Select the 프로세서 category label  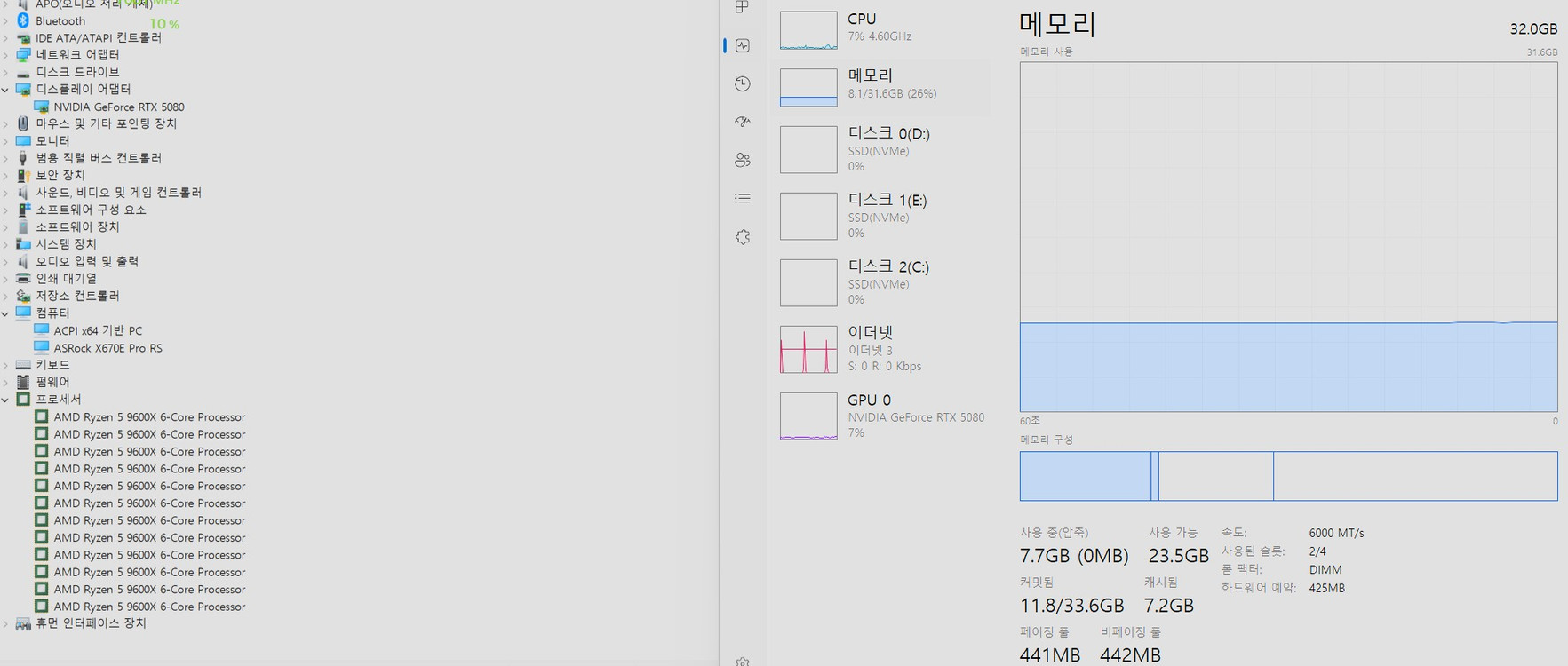point(59,400)
